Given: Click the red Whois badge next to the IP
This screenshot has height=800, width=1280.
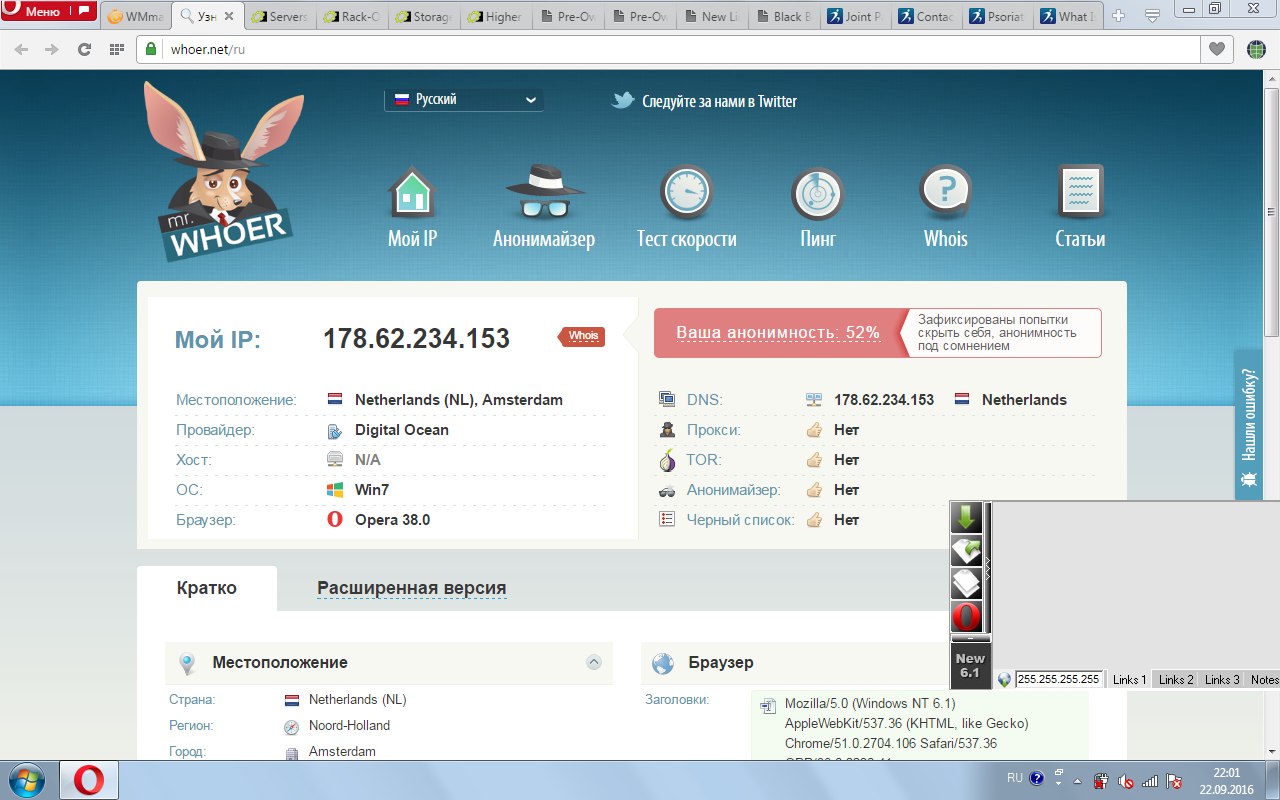Looking at the screenshot, I should (582, 336).
